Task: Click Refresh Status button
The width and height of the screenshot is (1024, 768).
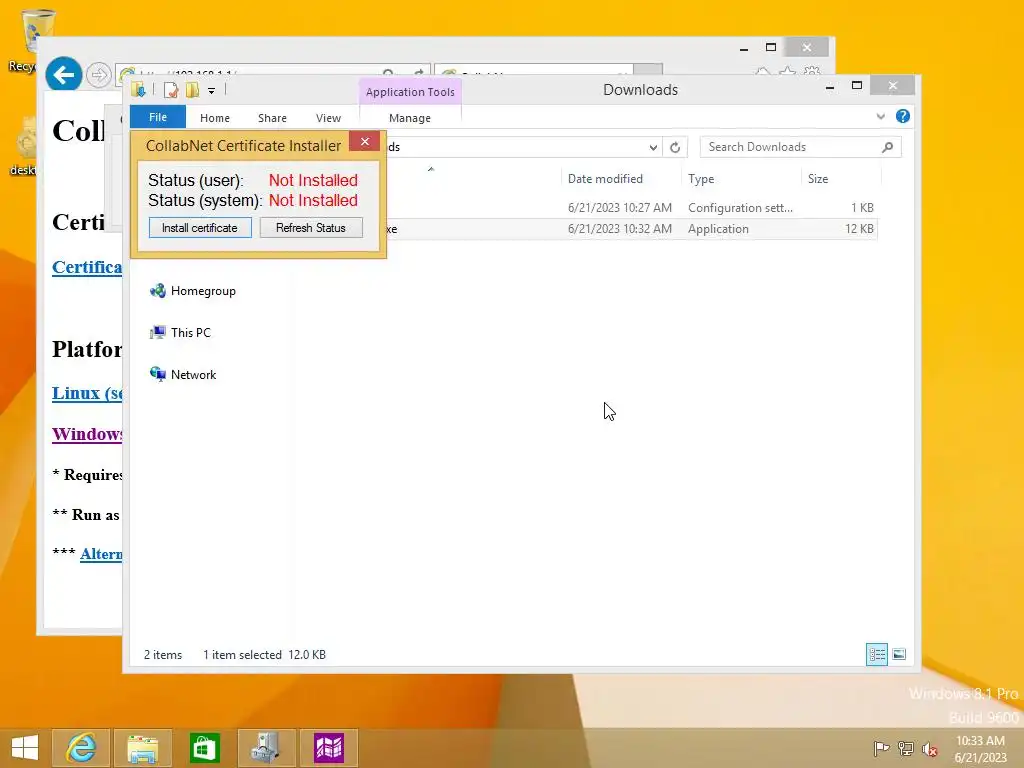Action: 311,228
